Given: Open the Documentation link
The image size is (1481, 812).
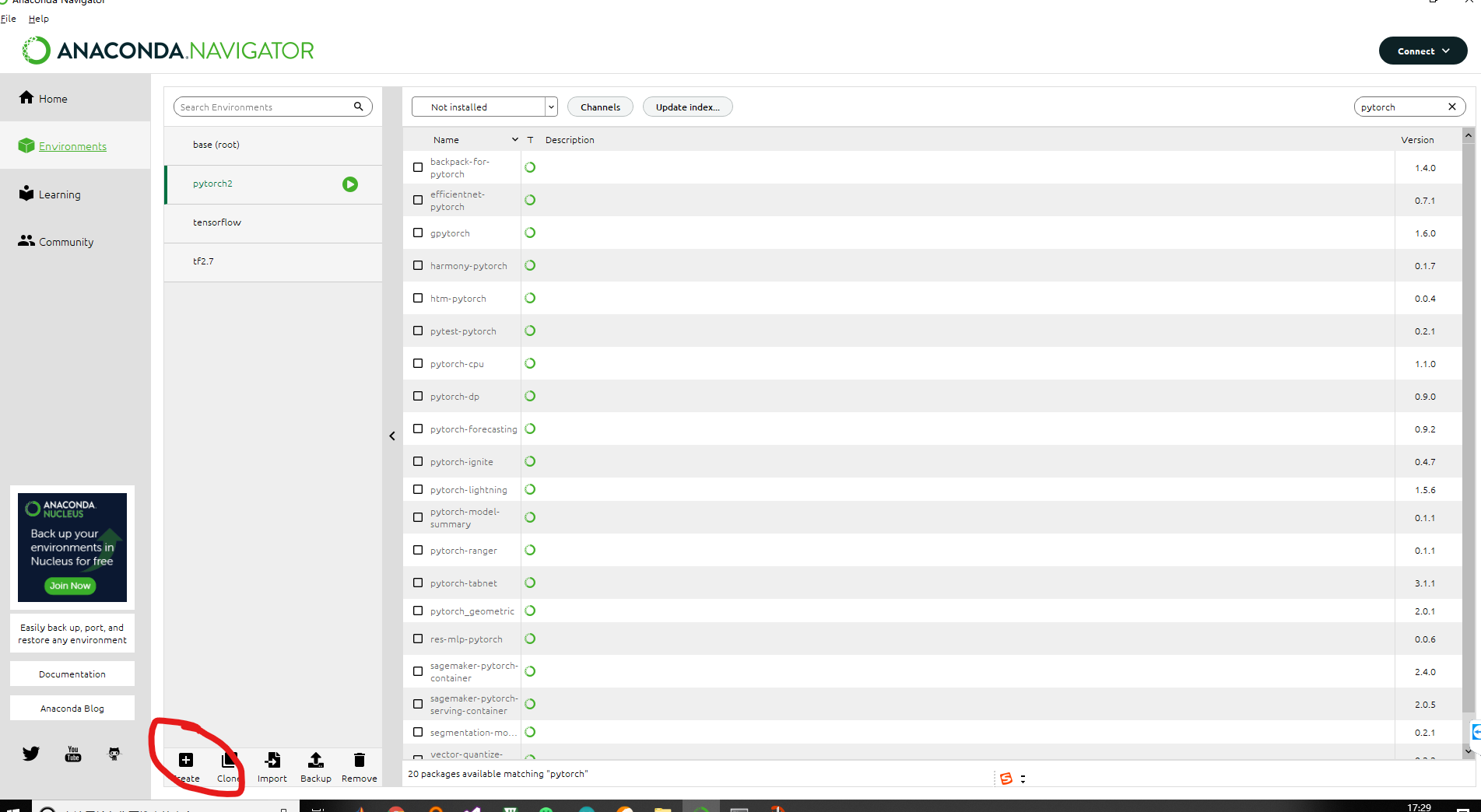Looking at the screenshot, I should (72, 674).
